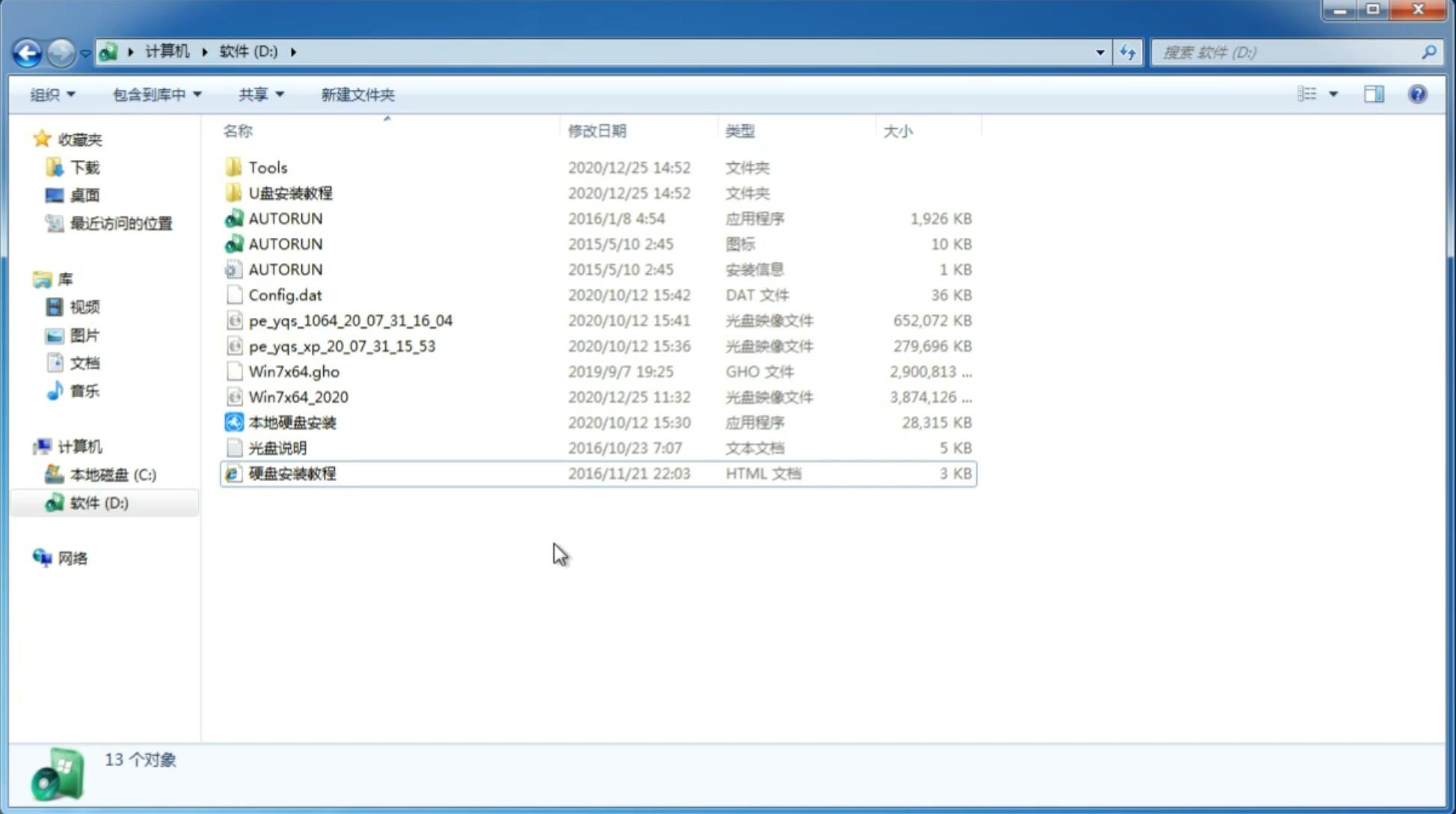Open 本地硬盘安装 application

292,422
